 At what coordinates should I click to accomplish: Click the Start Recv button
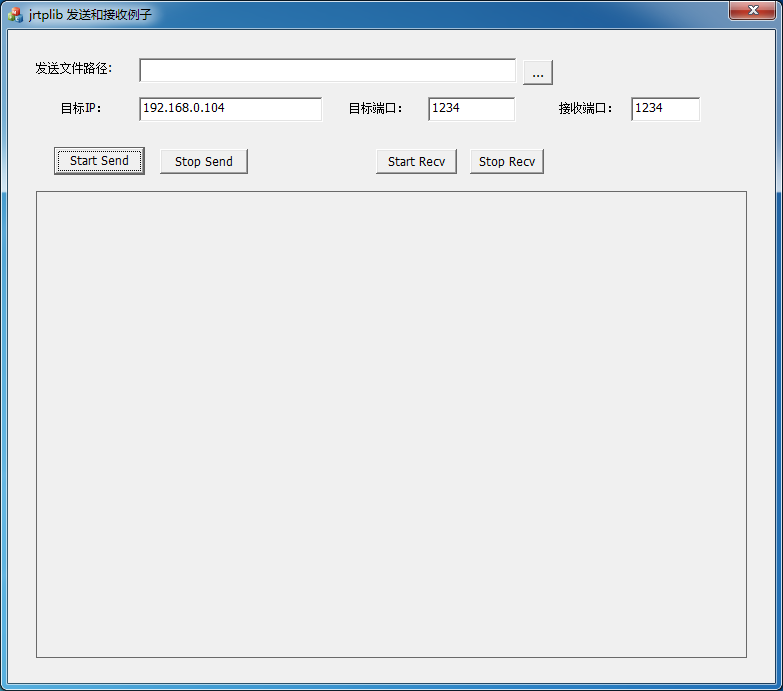click(416, 161)
